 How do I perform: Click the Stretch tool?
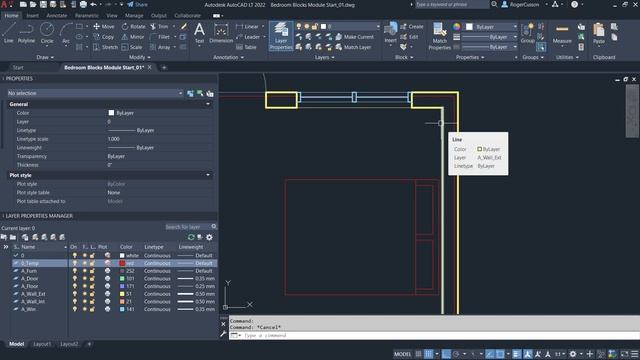point(105,47)
